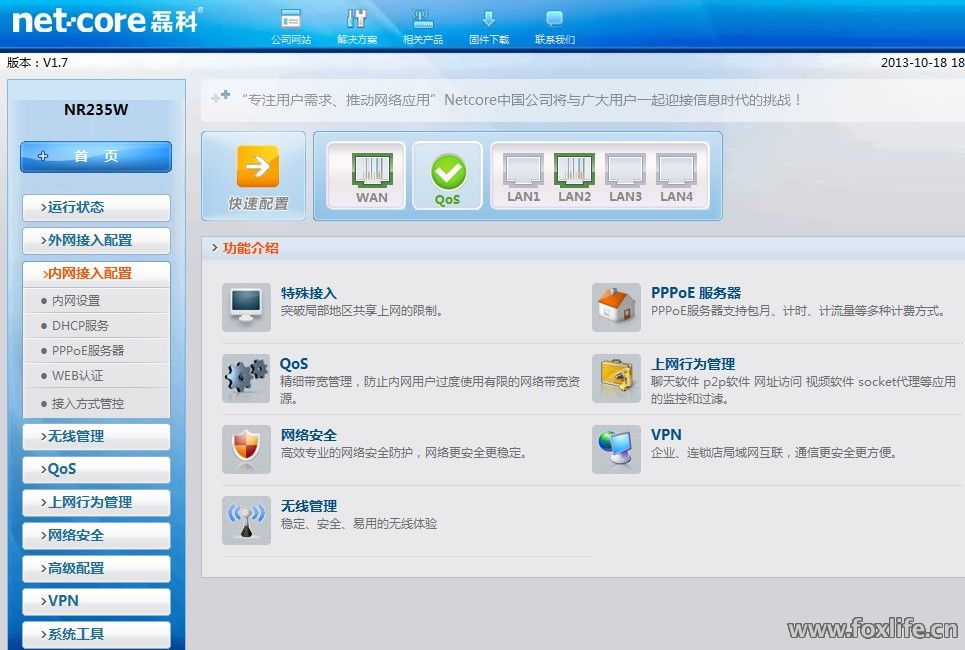Screen dimensions: 965x650
Task: Click the 快速配置 orange arrow icon
Action: pos(258,166)
